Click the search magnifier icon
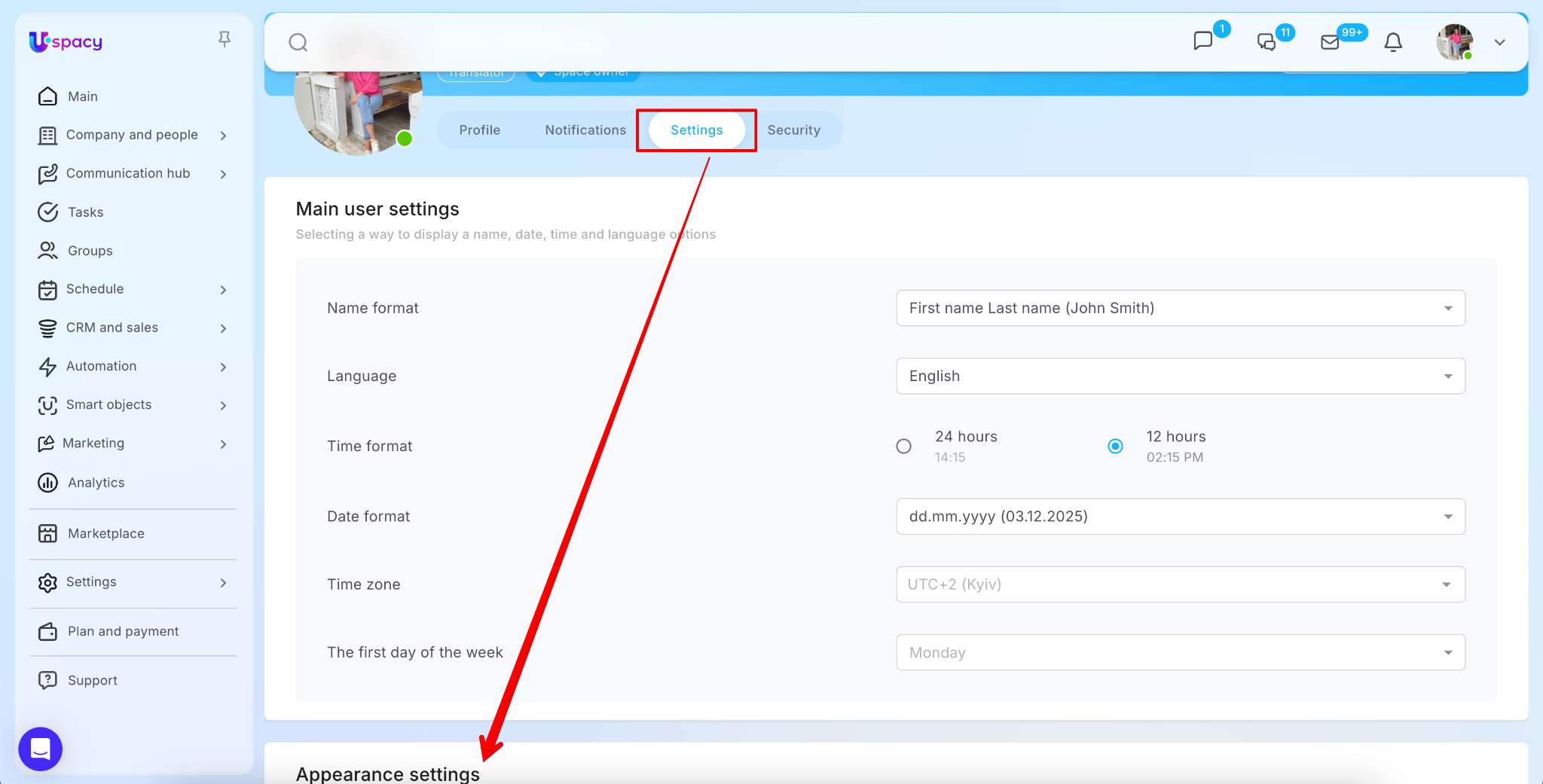The image size is (1543, 784). tap(298, 42)
